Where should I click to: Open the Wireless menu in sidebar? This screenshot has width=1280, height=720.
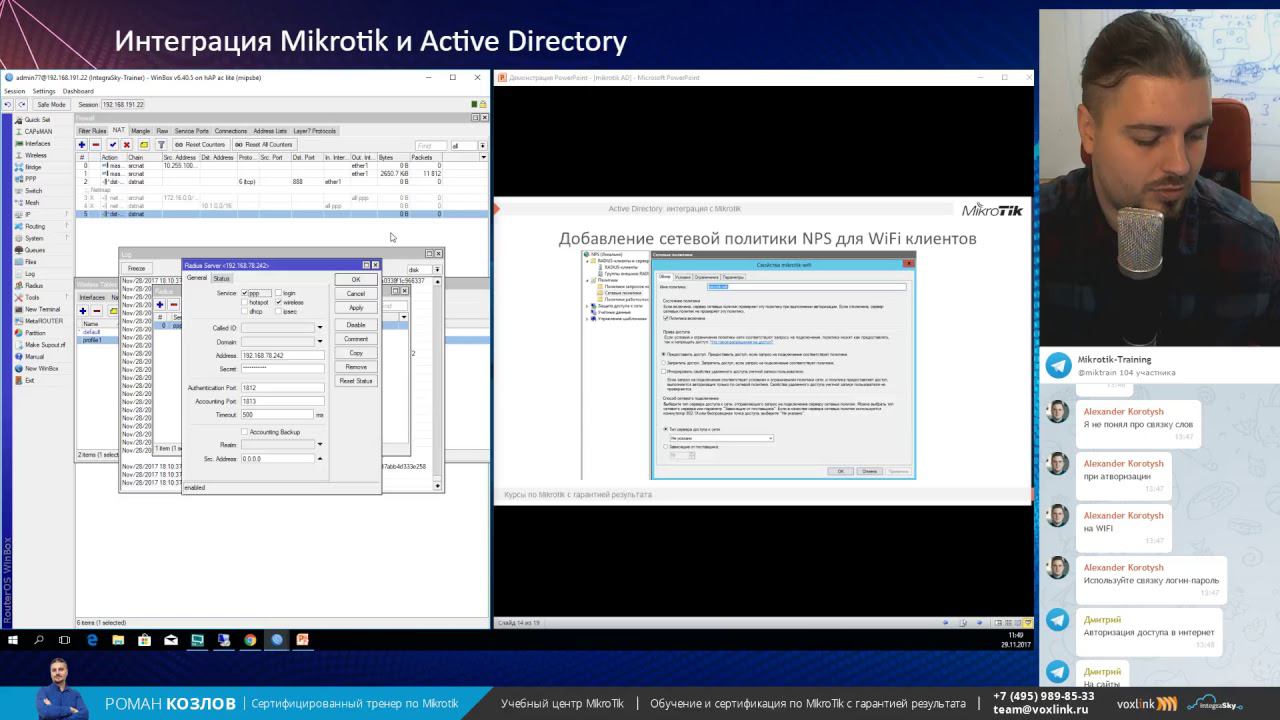(35, 156)
